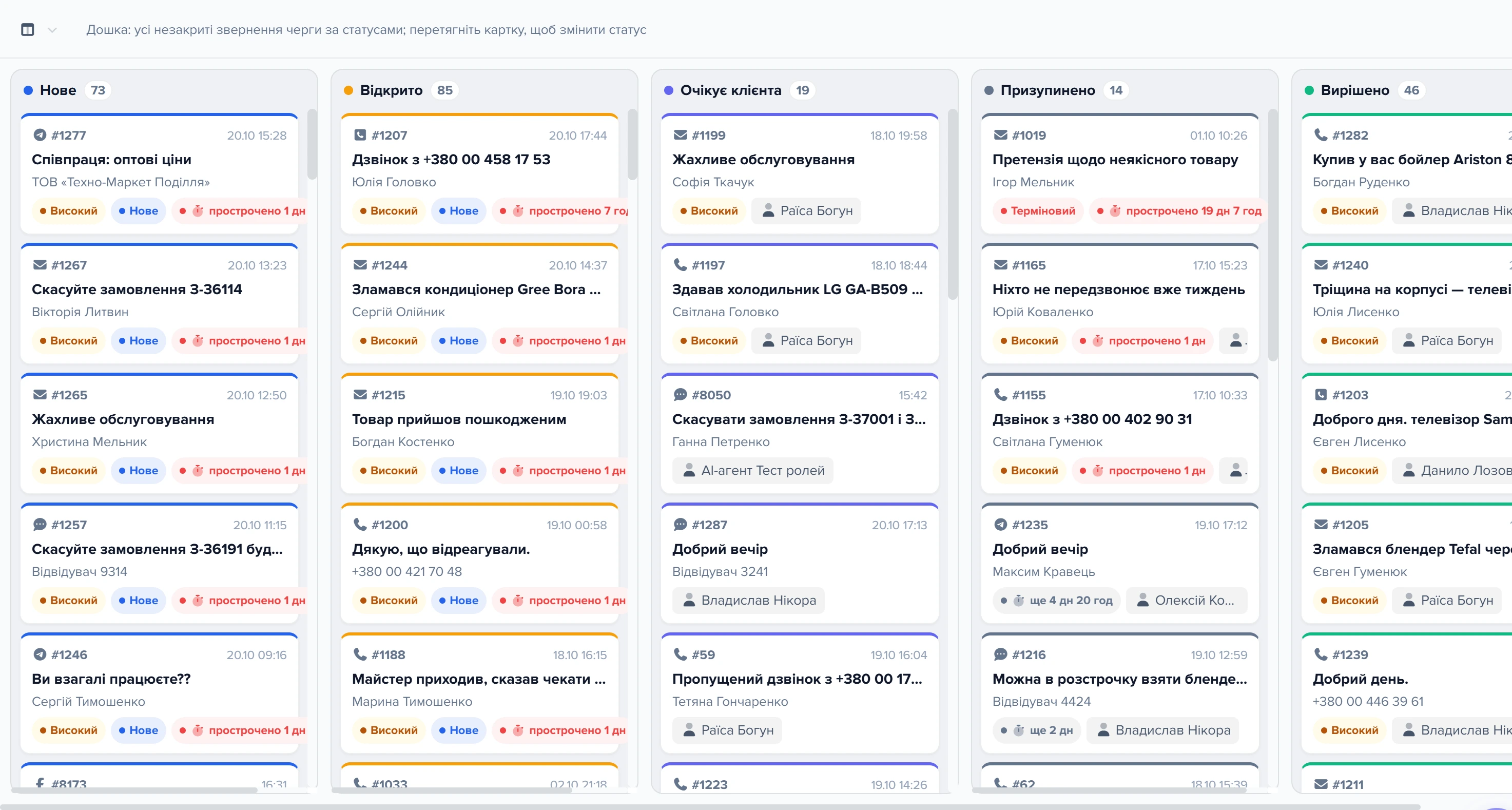The height and width of the screenshot is (810, 1512).
Task: Click phone call icon on ticket #1207
Action: coord(360,135)
